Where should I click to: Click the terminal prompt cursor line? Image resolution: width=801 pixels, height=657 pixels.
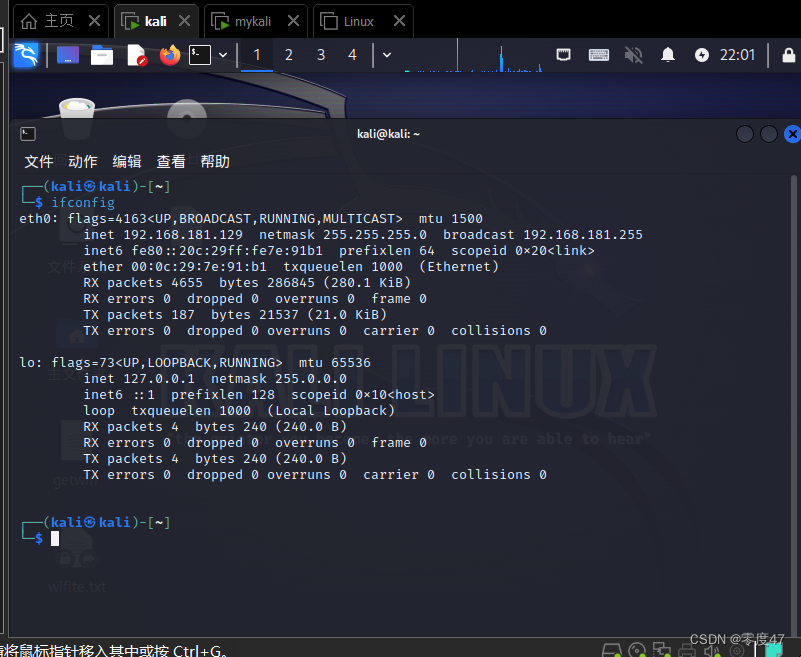click(x=55, y=538)
